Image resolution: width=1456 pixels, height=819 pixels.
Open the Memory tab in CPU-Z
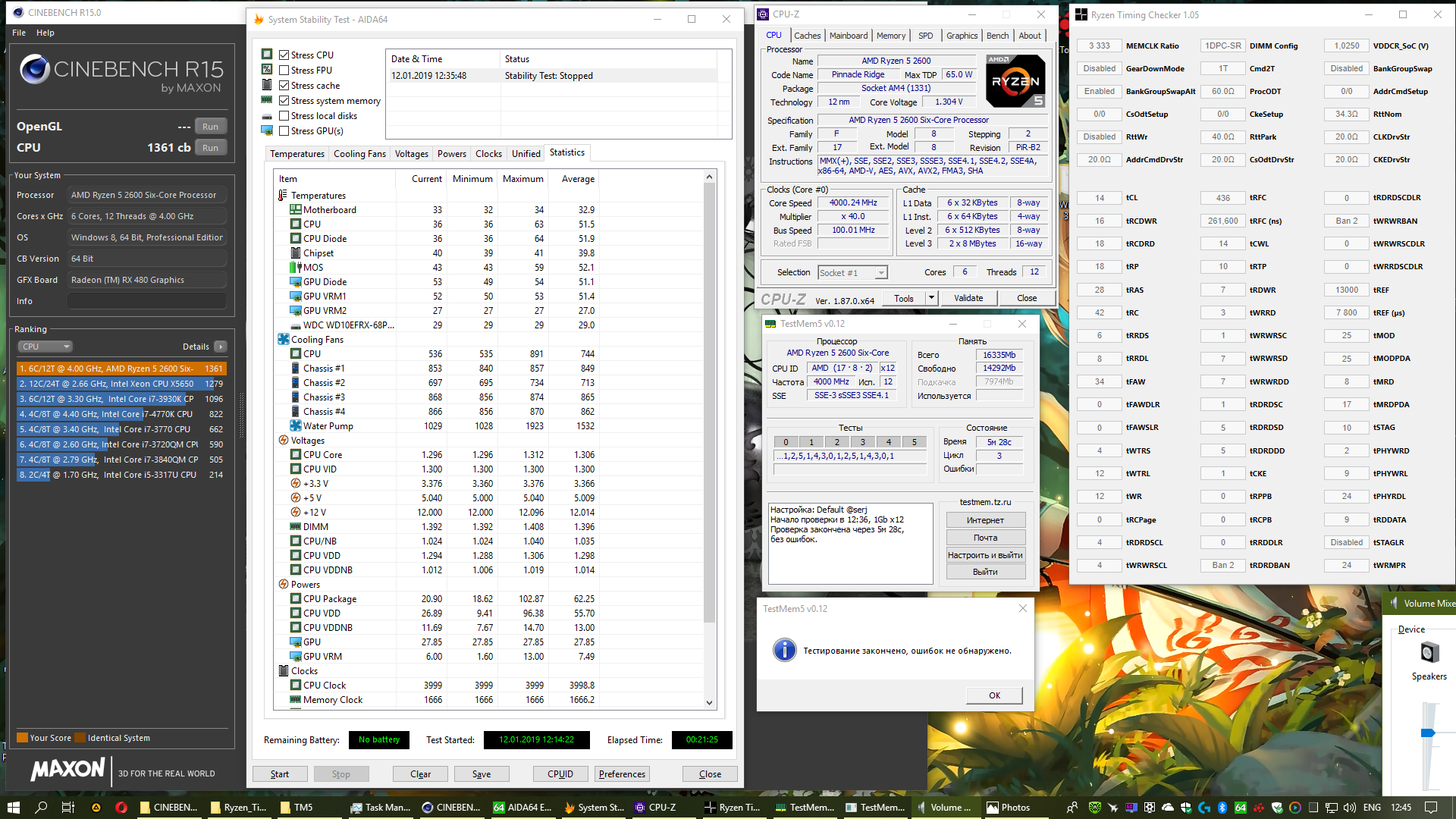pos(890,36)
